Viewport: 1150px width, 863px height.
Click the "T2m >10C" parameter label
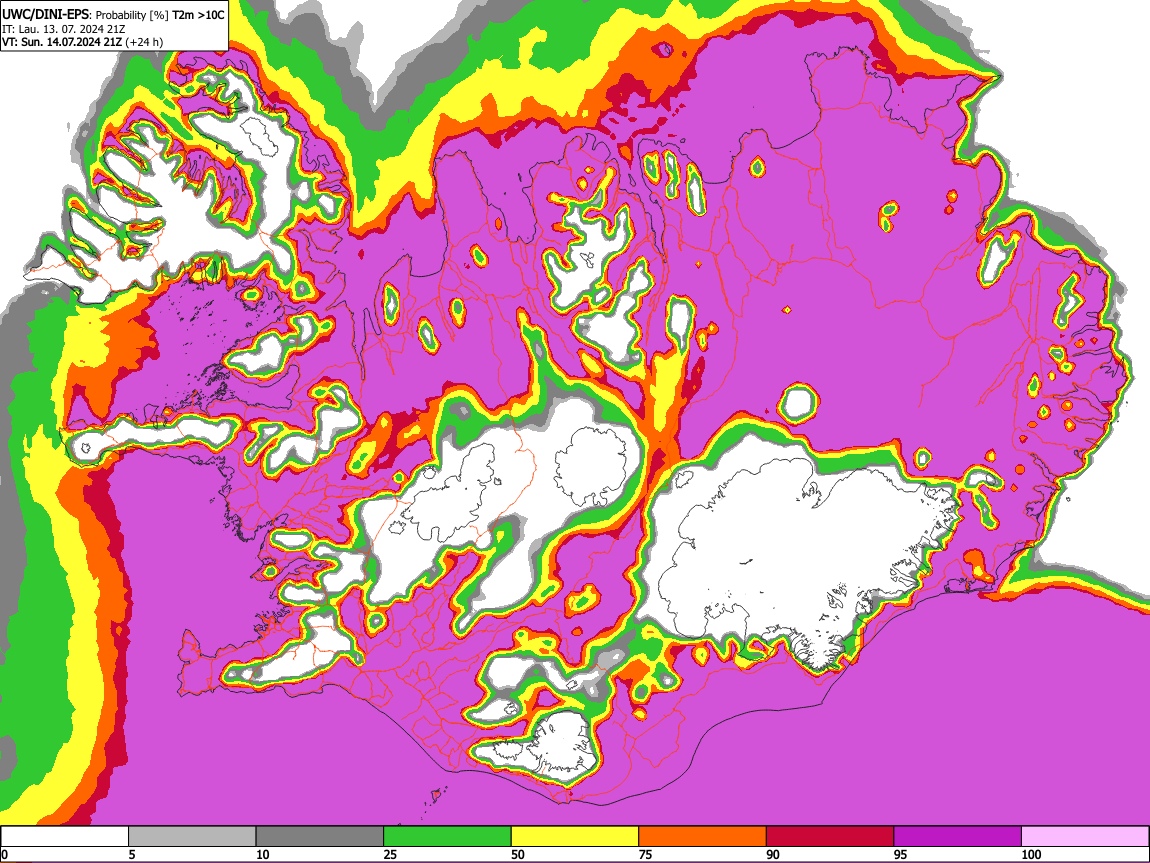coord(199,15)
